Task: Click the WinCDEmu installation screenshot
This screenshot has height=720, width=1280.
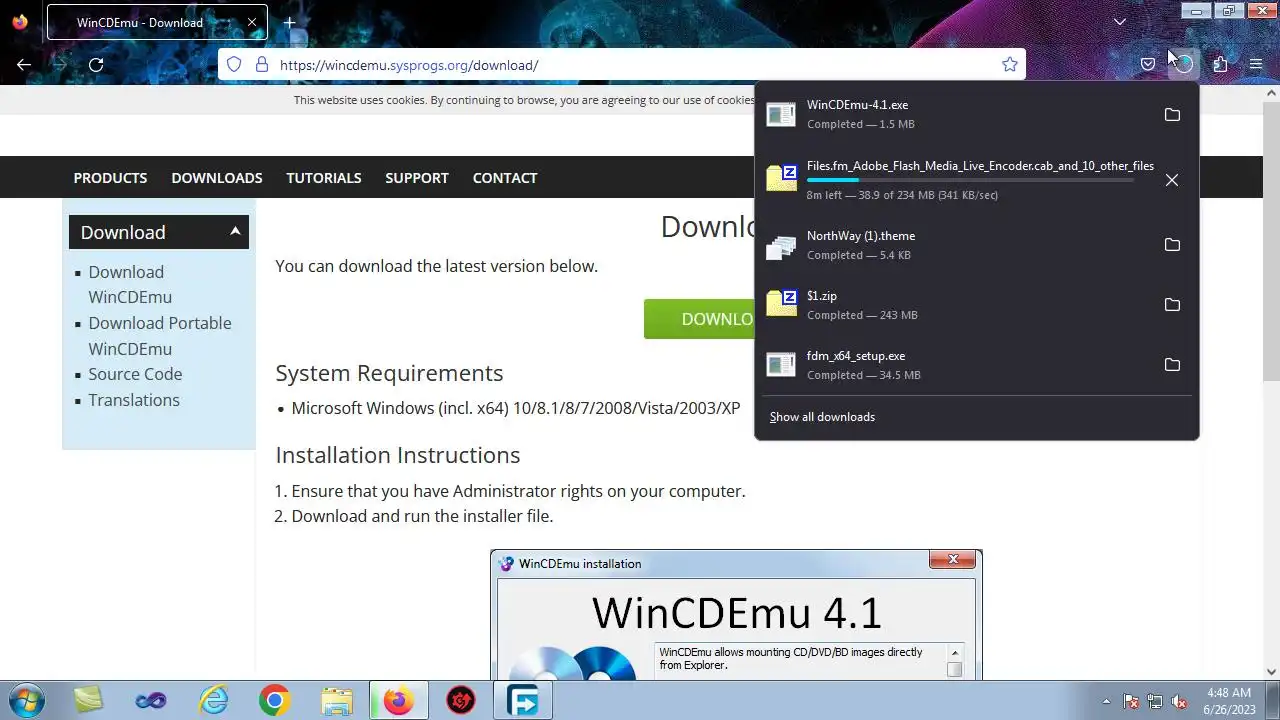Action: (x=736, y=615)
